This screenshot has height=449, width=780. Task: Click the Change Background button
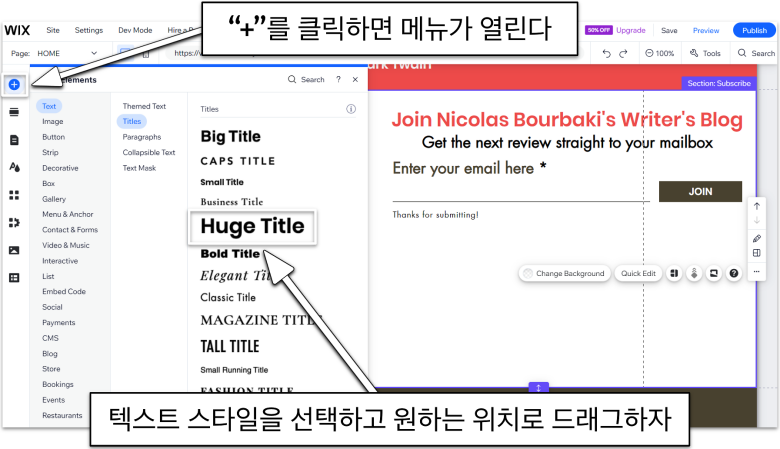tap(563, 273)
